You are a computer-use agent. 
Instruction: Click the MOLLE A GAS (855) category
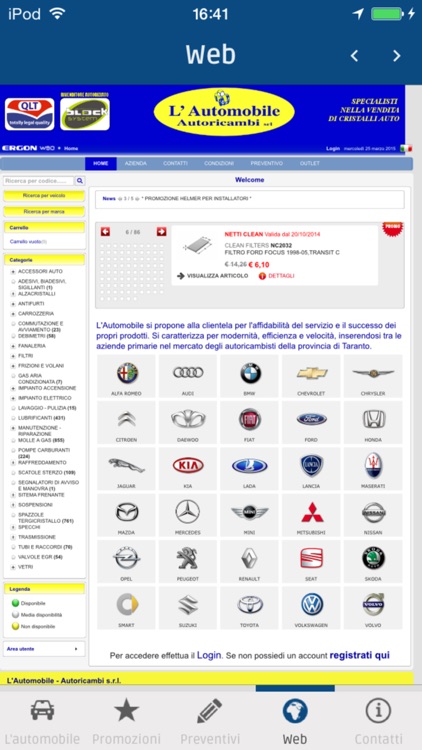tap(41, 440)
